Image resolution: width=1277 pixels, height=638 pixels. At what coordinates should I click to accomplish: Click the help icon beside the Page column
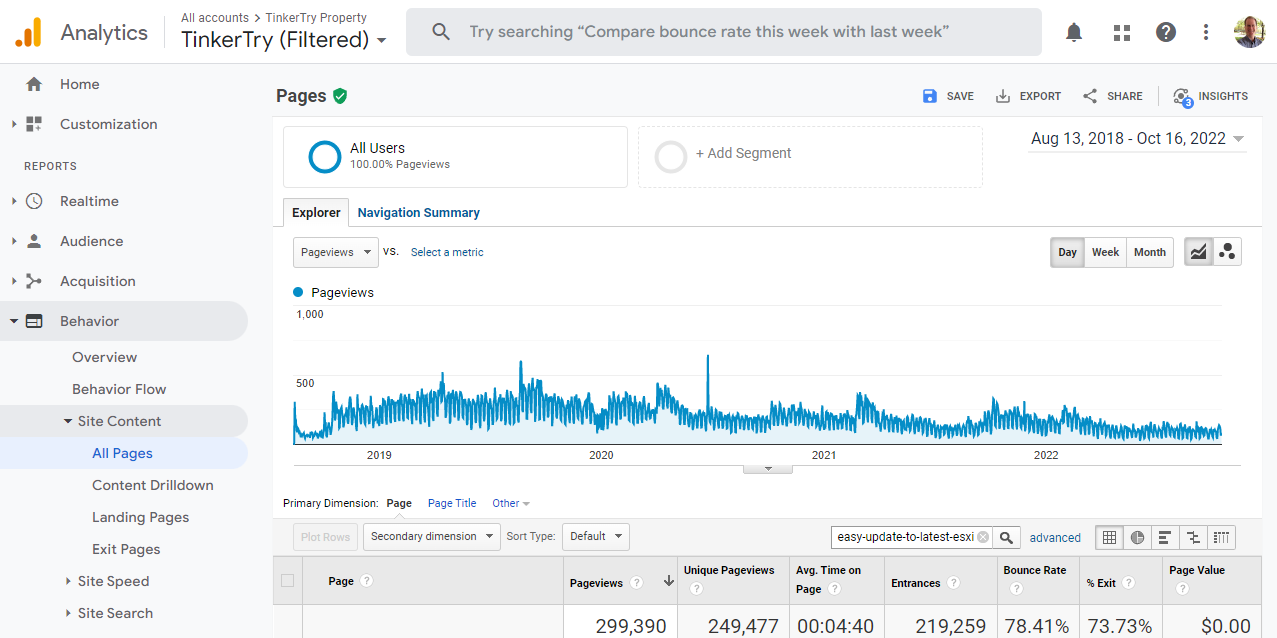367,581
